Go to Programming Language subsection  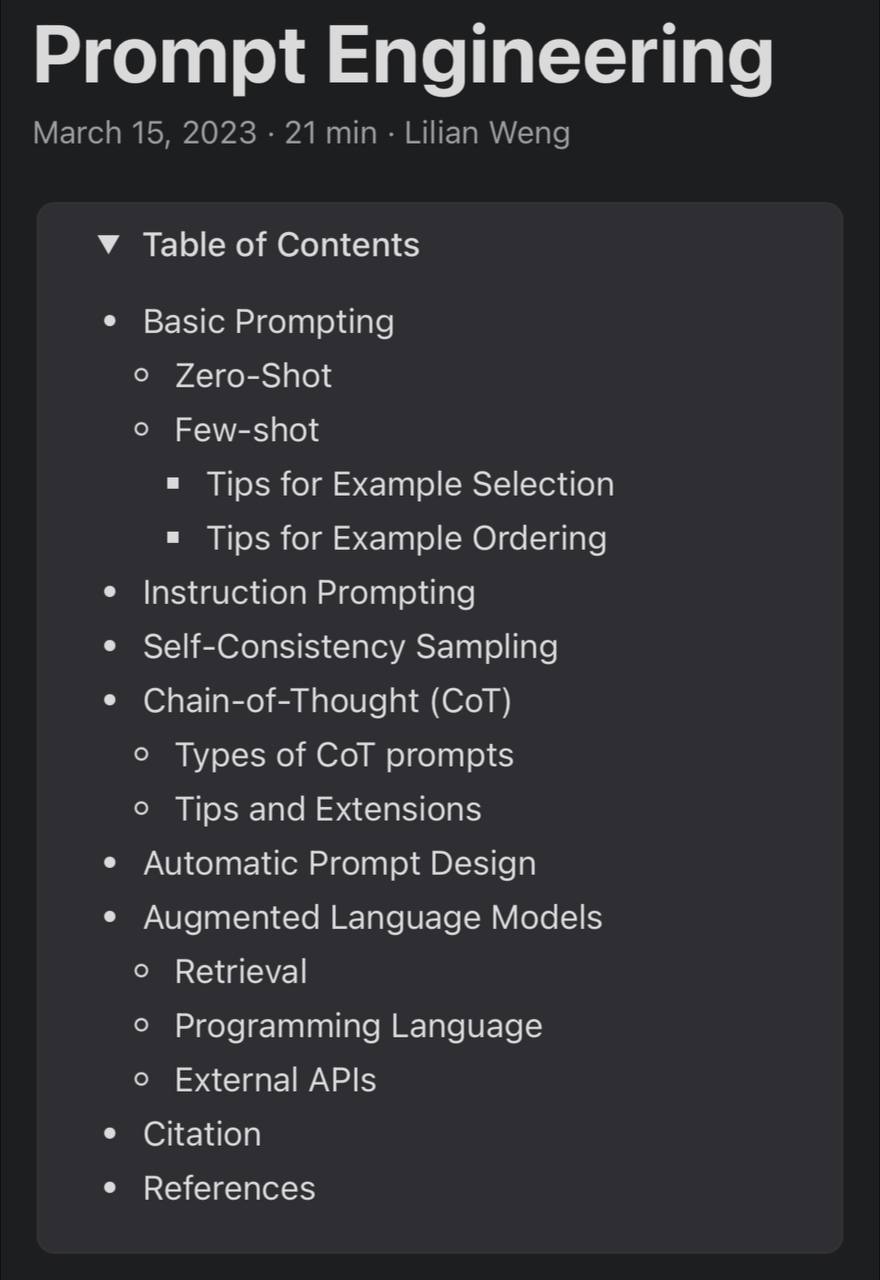[x=358, y=1026]
